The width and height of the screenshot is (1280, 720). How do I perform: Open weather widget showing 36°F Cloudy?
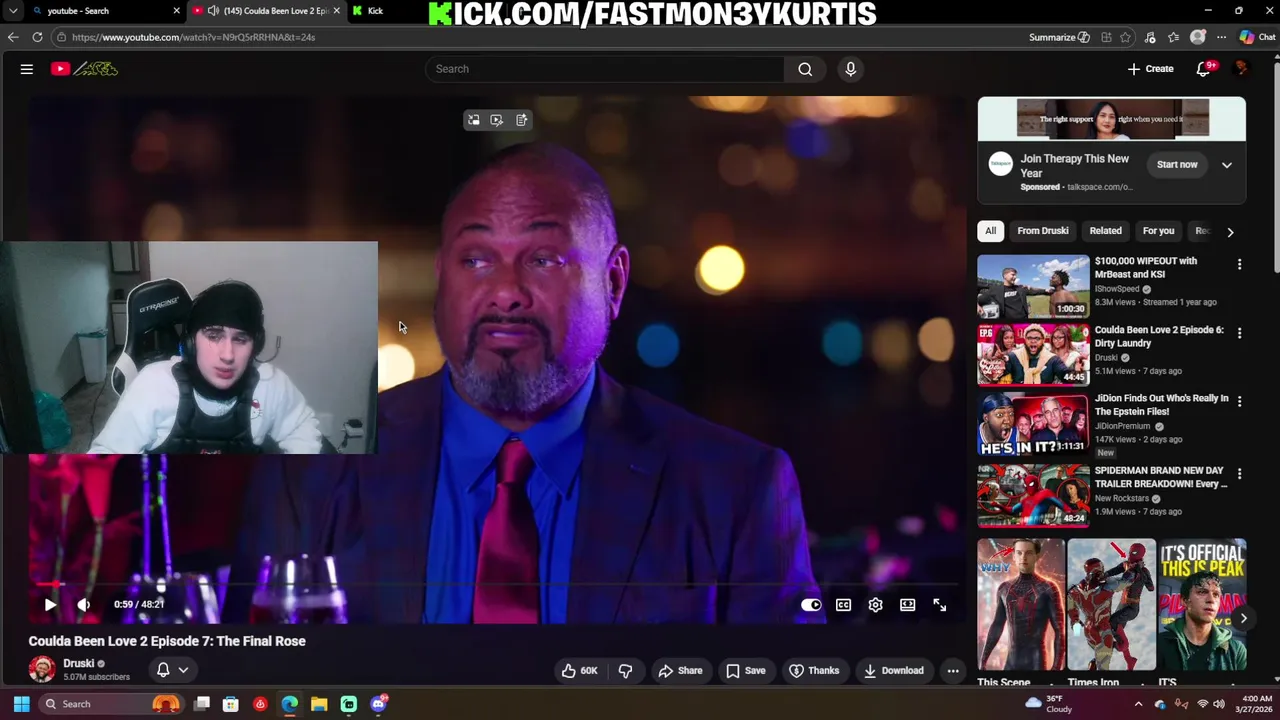click(x=1049, y=704)
